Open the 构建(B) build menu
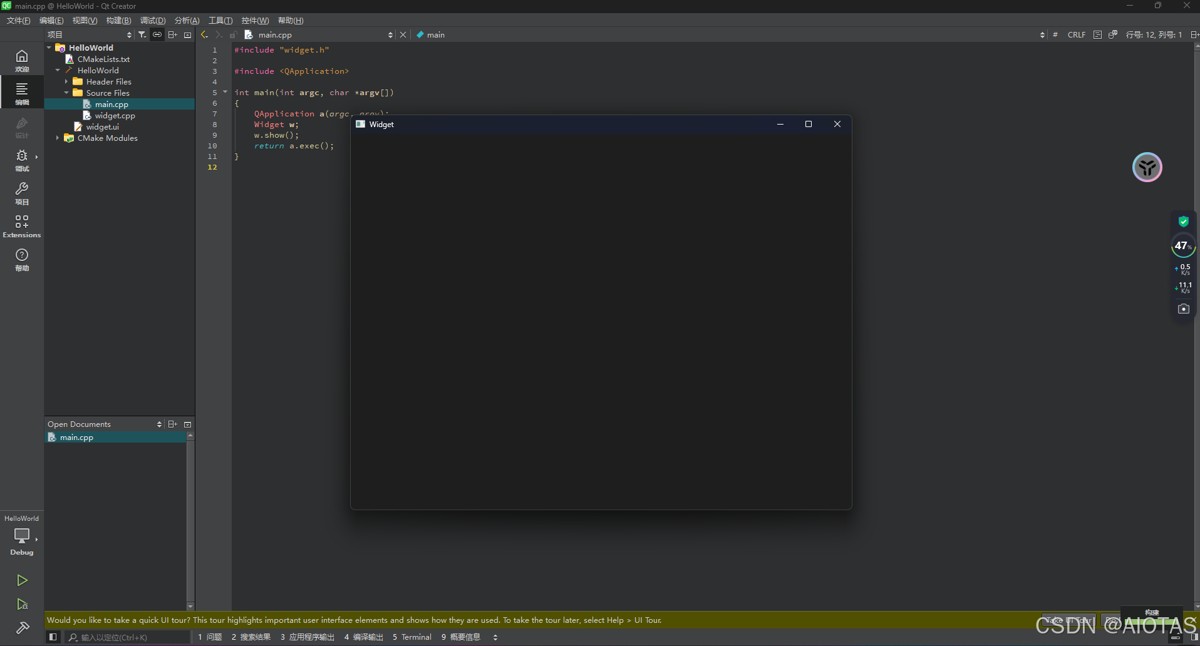1200x646 pixels. (x=118, y=20)
